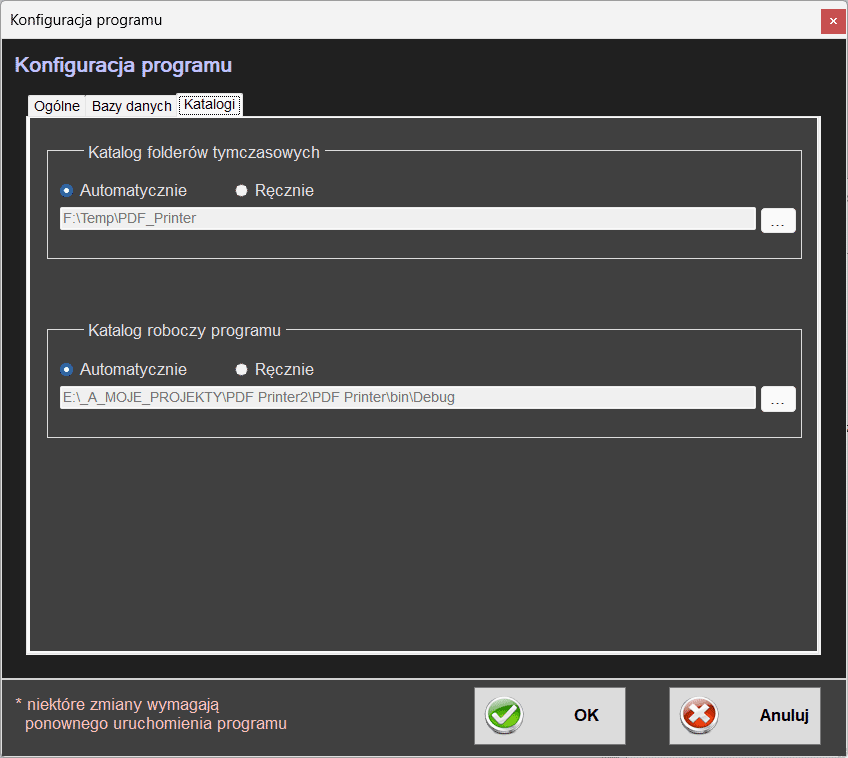Click the green checkmark icon on OK
Screen dimensions: 848x758
click(504, 715)
